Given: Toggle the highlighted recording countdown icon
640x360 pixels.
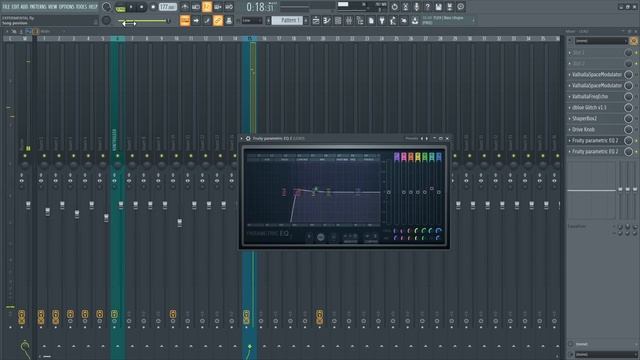Looking at the screenshot, I should [x=207, y=7].
